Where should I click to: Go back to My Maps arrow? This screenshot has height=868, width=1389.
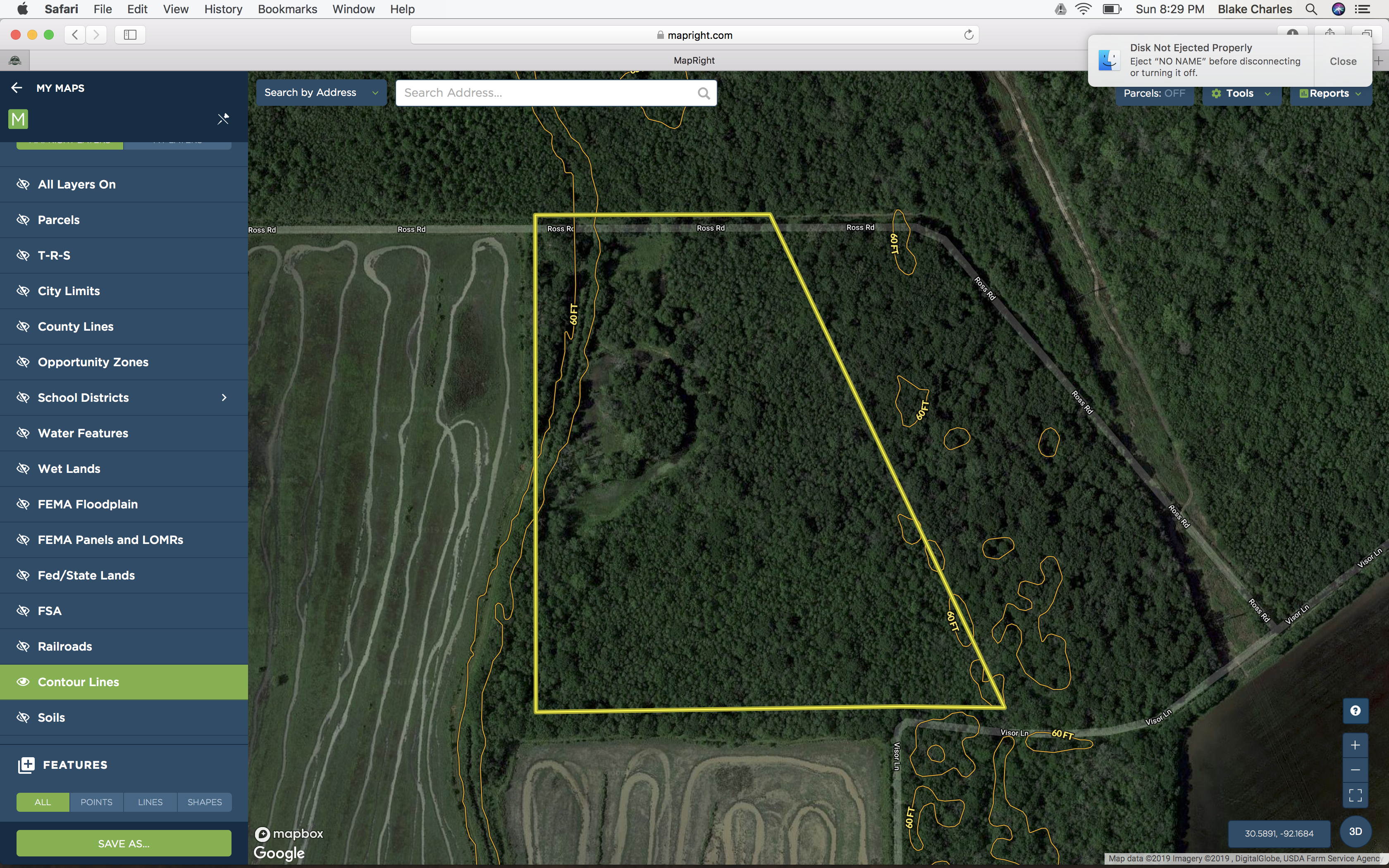17,88
